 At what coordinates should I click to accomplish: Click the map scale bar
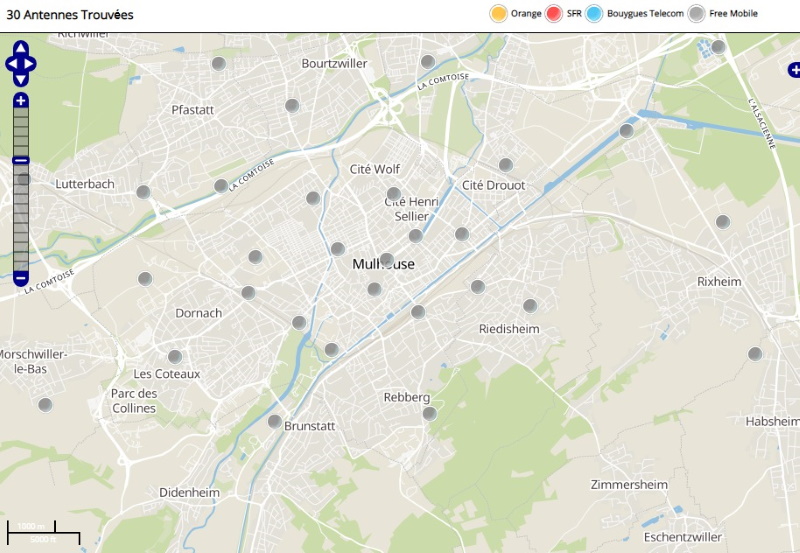(43, 533)
